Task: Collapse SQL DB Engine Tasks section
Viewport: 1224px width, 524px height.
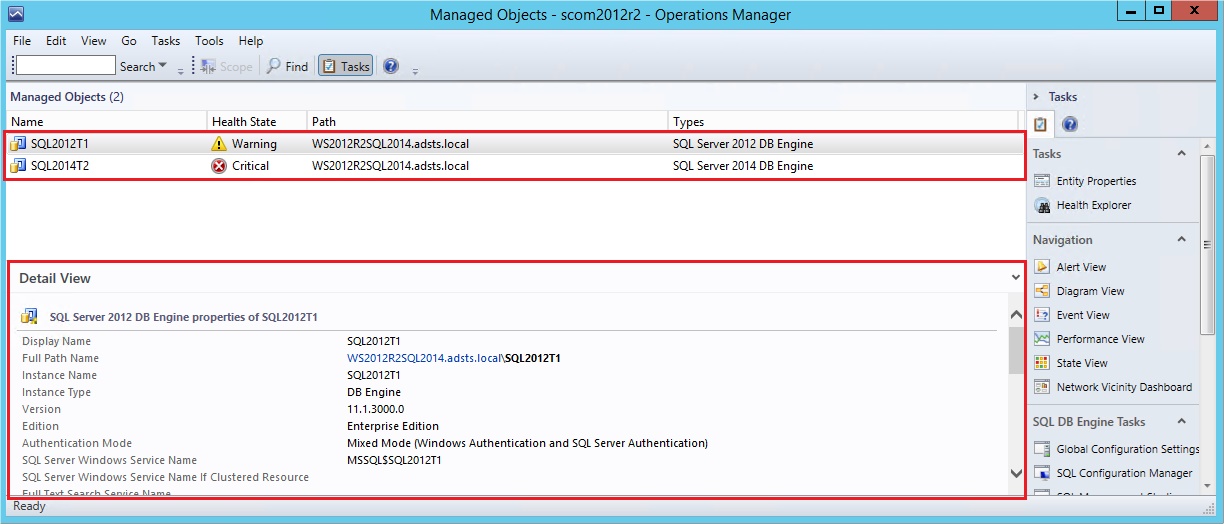Action: [1181, 422]
